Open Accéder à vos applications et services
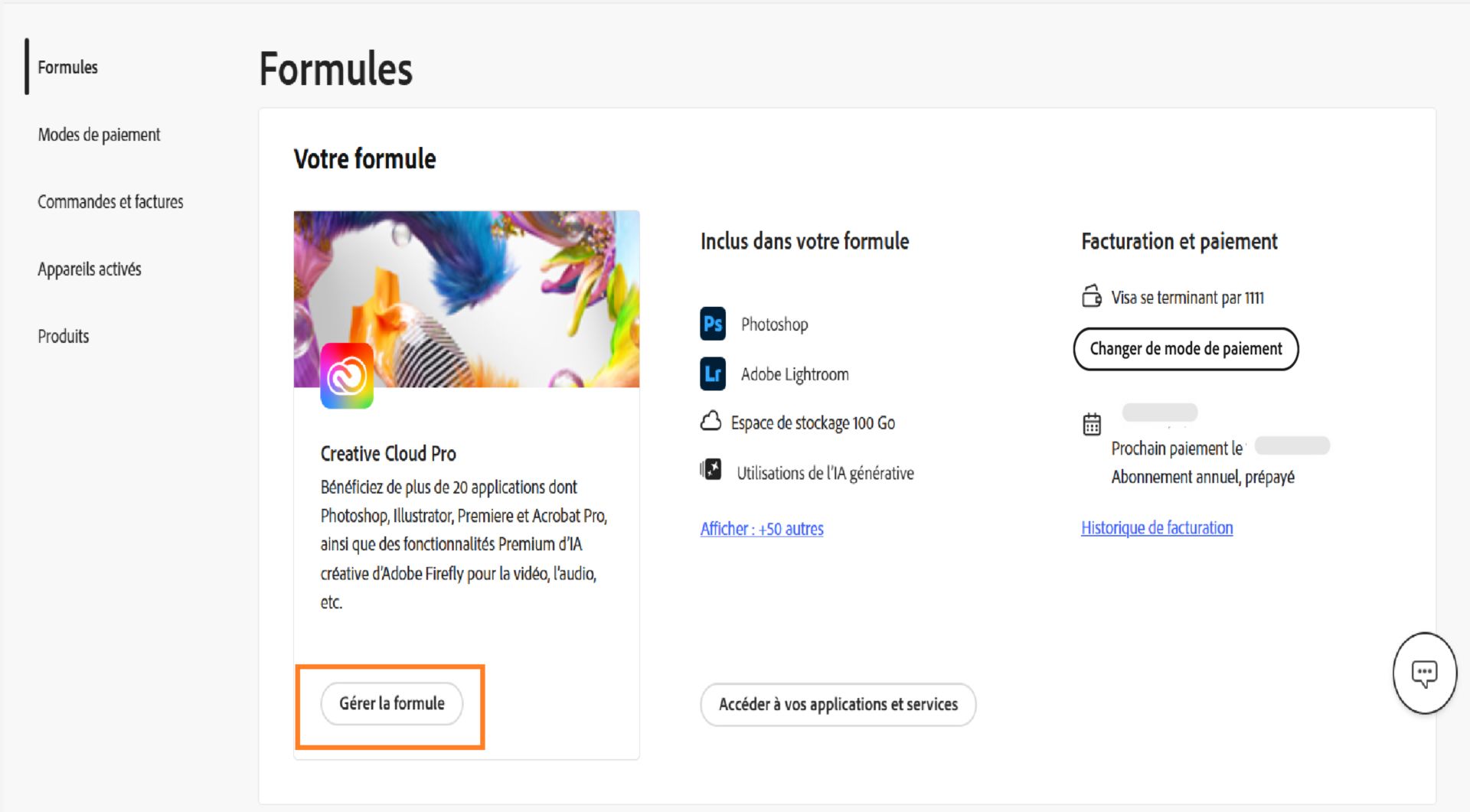Viewport: 1470px width, 812px height. point(838,705)
